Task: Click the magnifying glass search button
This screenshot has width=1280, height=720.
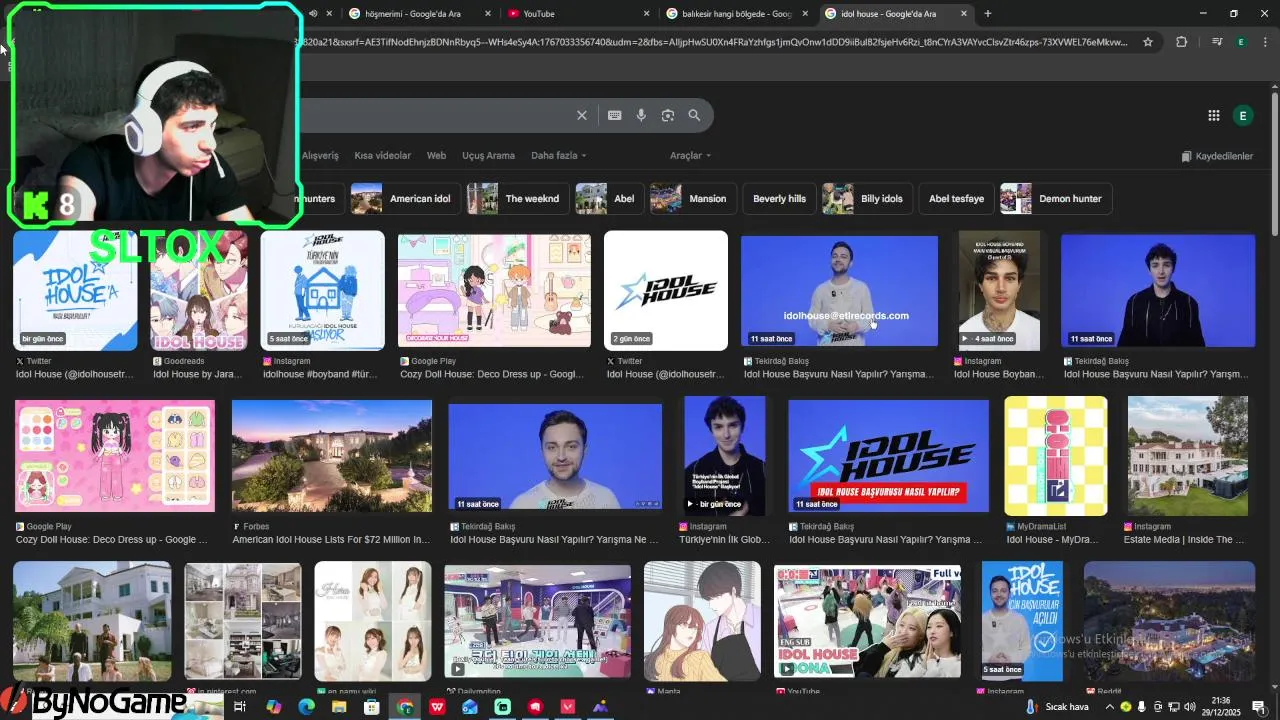Action: (x=694, y=115)
